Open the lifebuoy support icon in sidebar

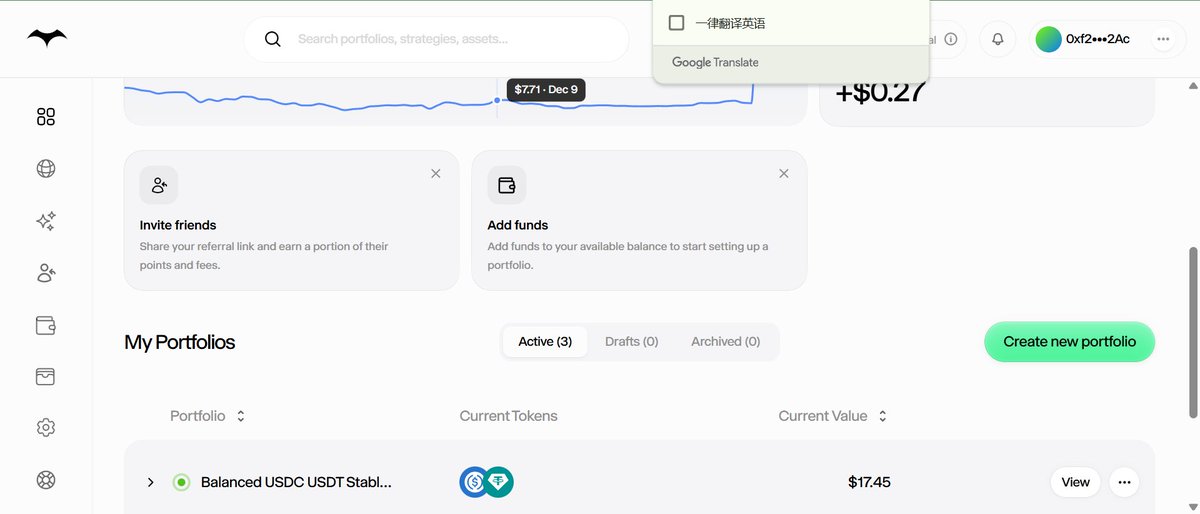pos(45,480)
